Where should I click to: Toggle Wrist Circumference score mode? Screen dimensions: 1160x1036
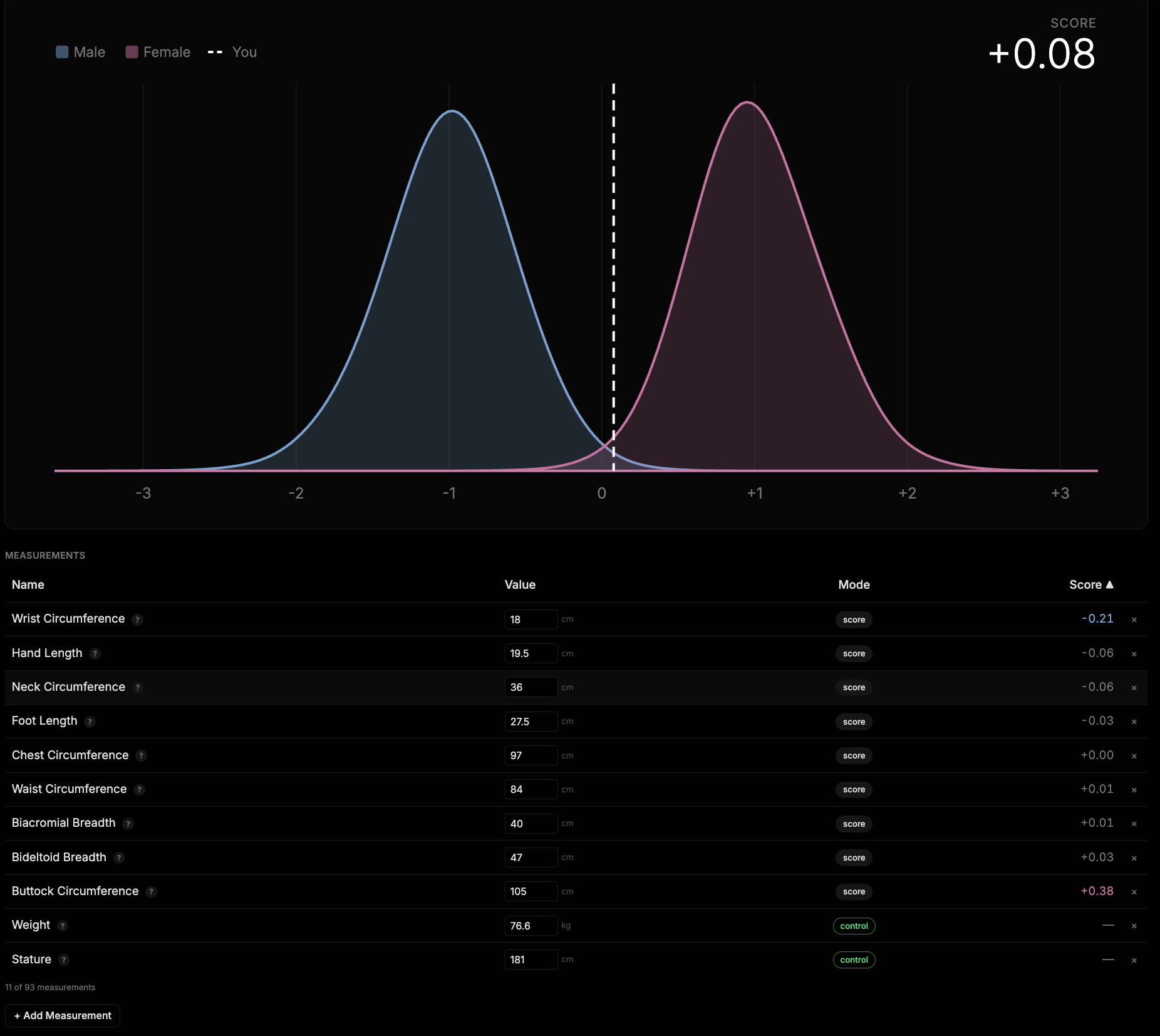pyautogui.click(x=854, y=619)
